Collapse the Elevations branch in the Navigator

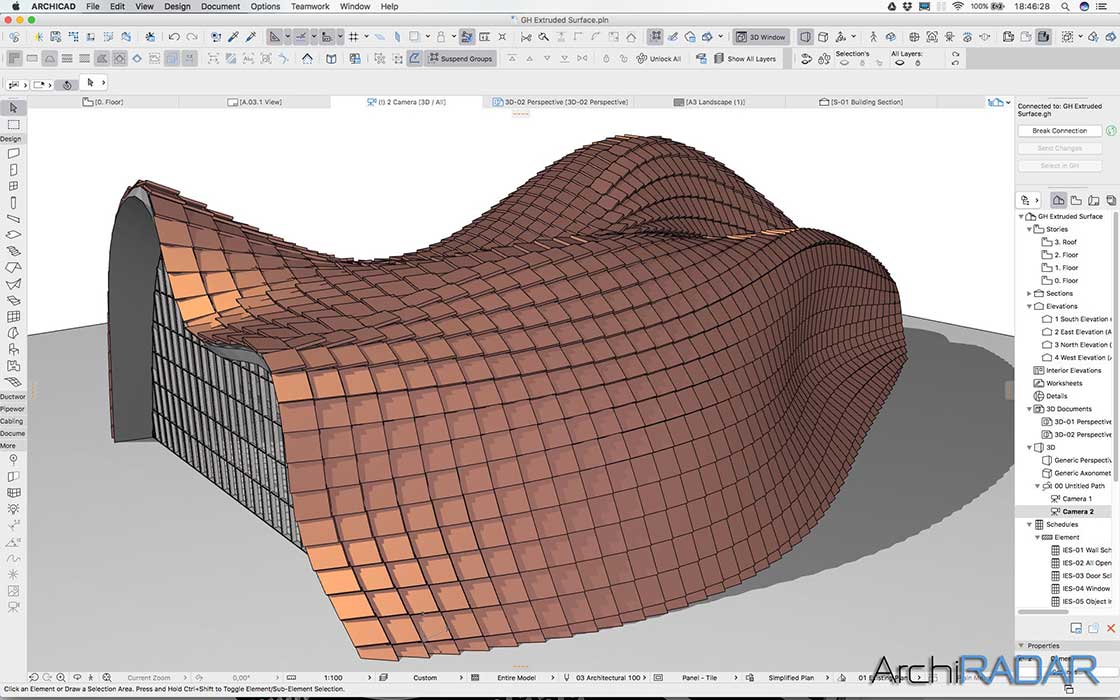[1030, 306]
